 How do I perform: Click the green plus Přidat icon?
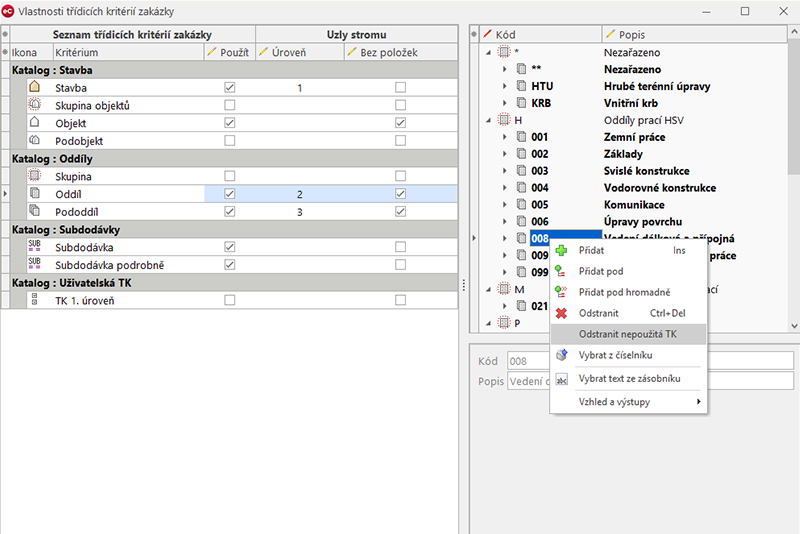[561, 250]
